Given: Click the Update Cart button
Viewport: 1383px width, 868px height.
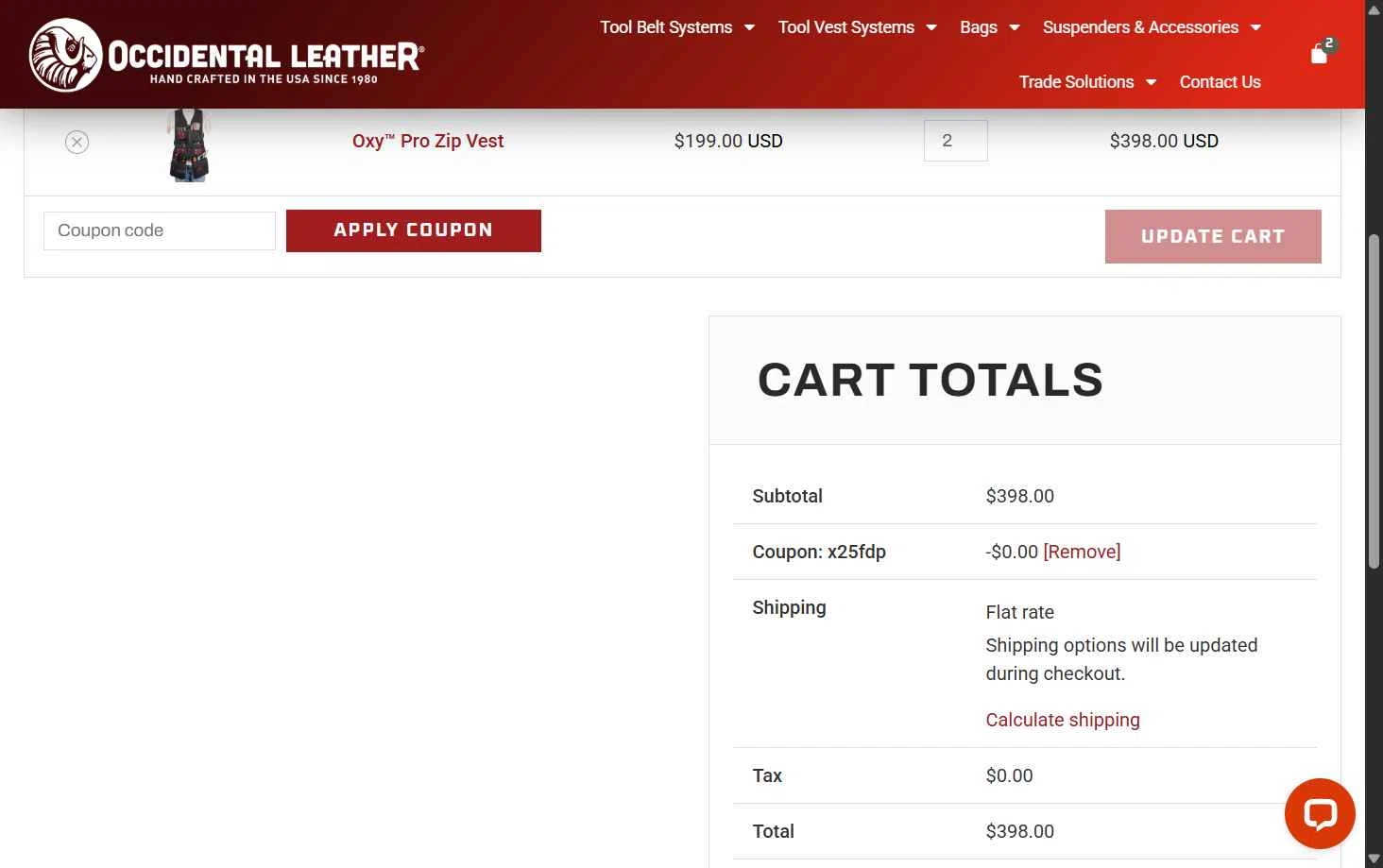Looking at the screenshot, I should (1213, 236).
